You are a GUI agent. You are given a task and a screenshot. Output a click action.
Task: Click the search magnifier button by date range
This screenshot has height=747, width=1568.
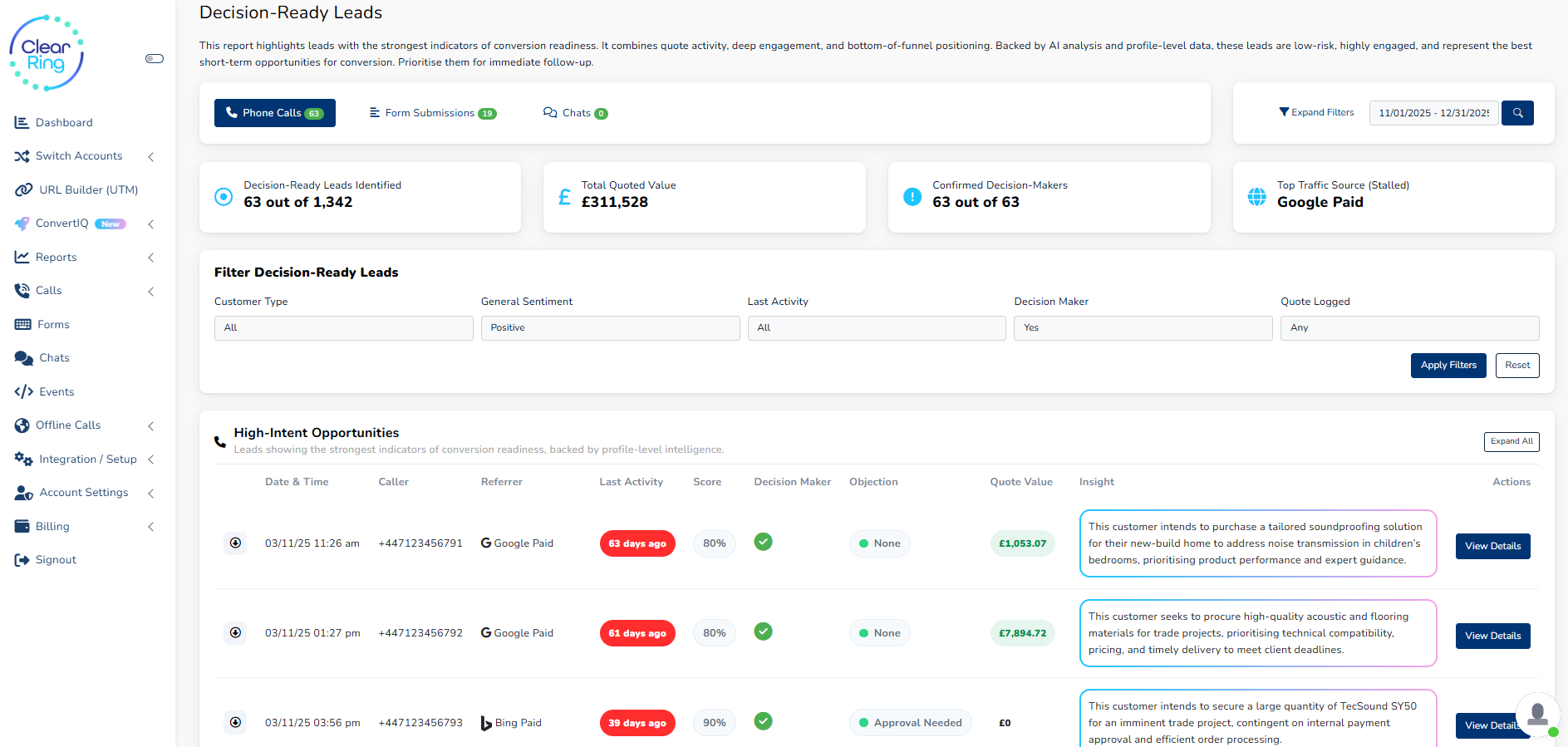(1517, 113)
